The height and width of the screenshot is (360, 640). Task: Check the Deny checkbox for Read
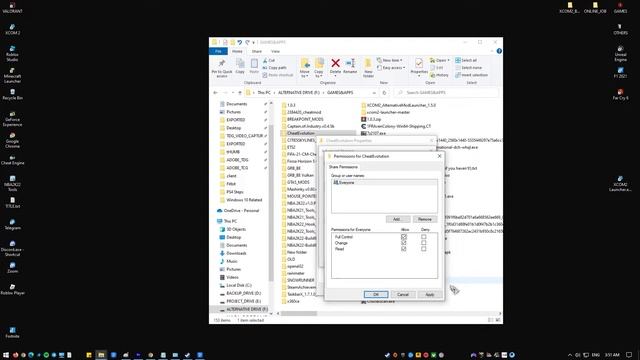pyautogui.click(x=424, y=249)
